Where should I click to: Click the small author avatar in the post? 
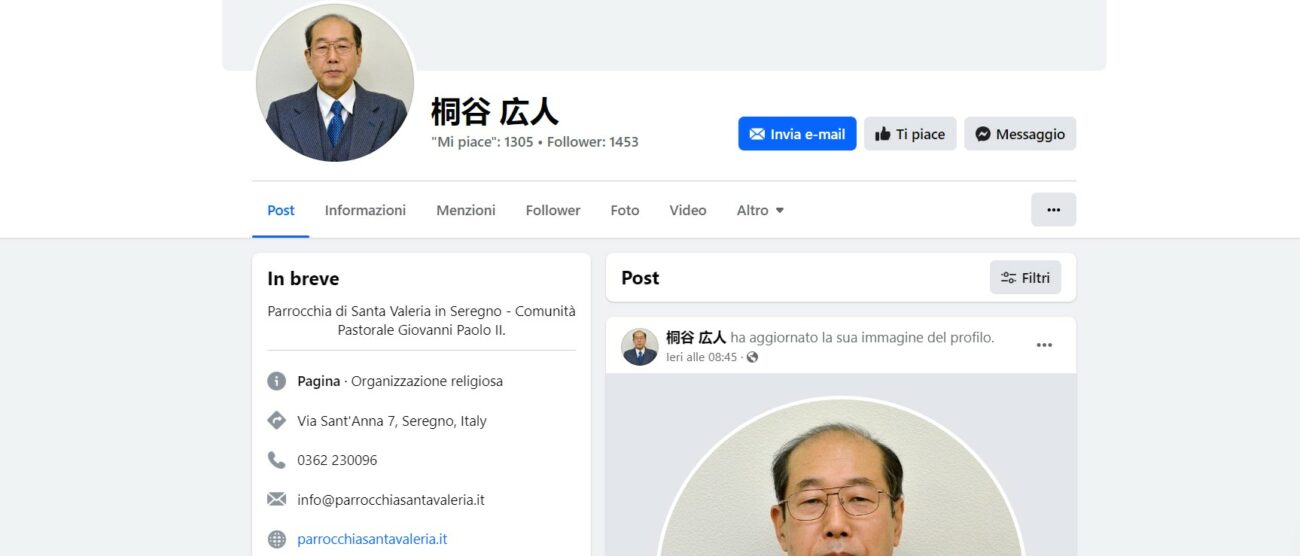click(x=640, y=347)
